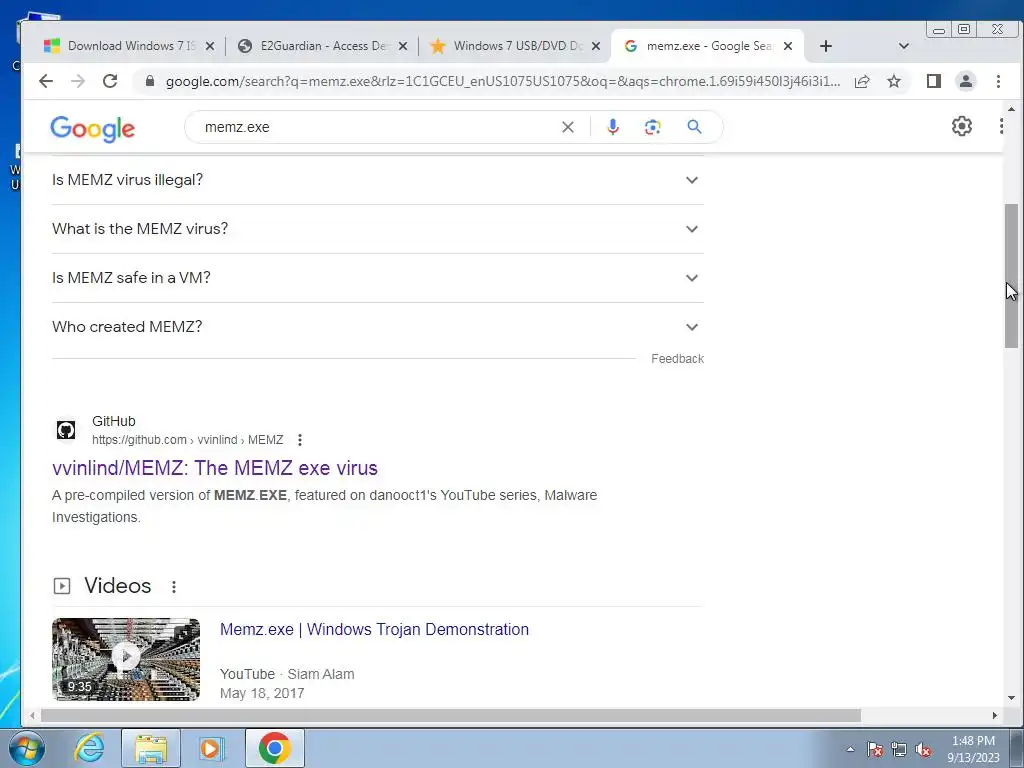This screenshot has width=1024, height=768.
Task: Start a voice search with microphone
Action: click(x=613, y=127)
